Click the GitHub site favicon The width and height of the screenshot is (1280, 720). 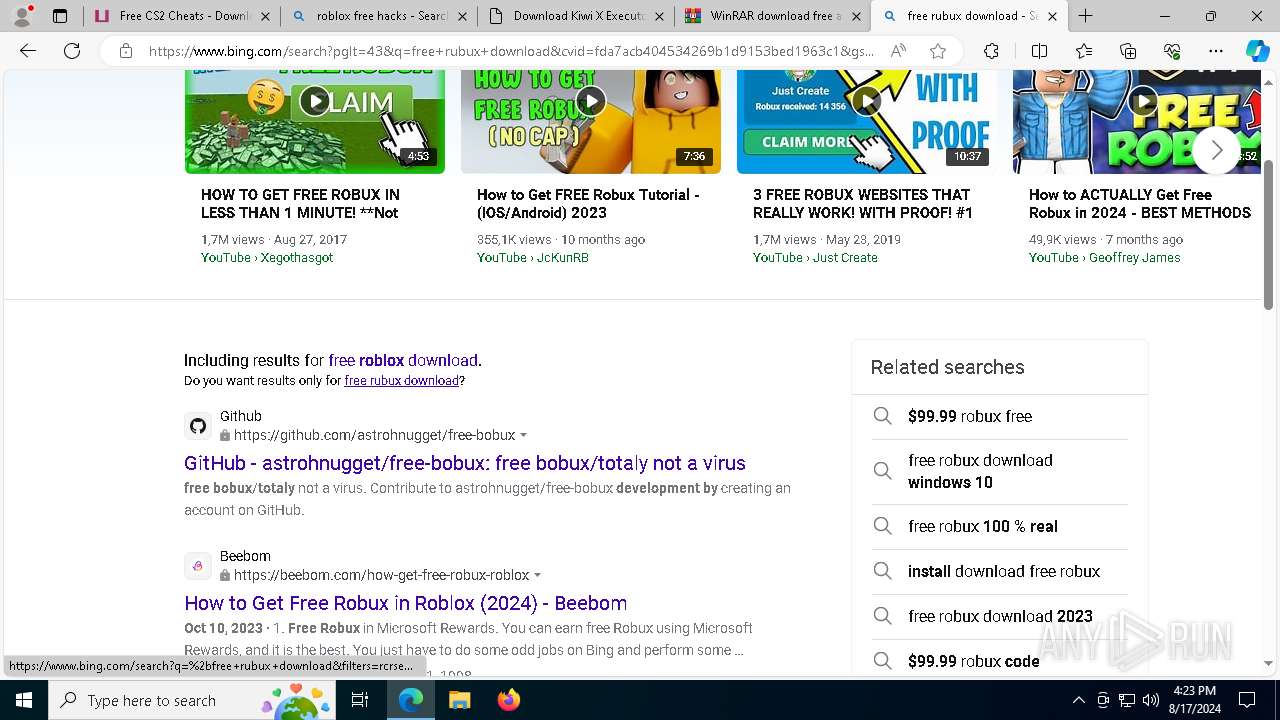point(198,426)
